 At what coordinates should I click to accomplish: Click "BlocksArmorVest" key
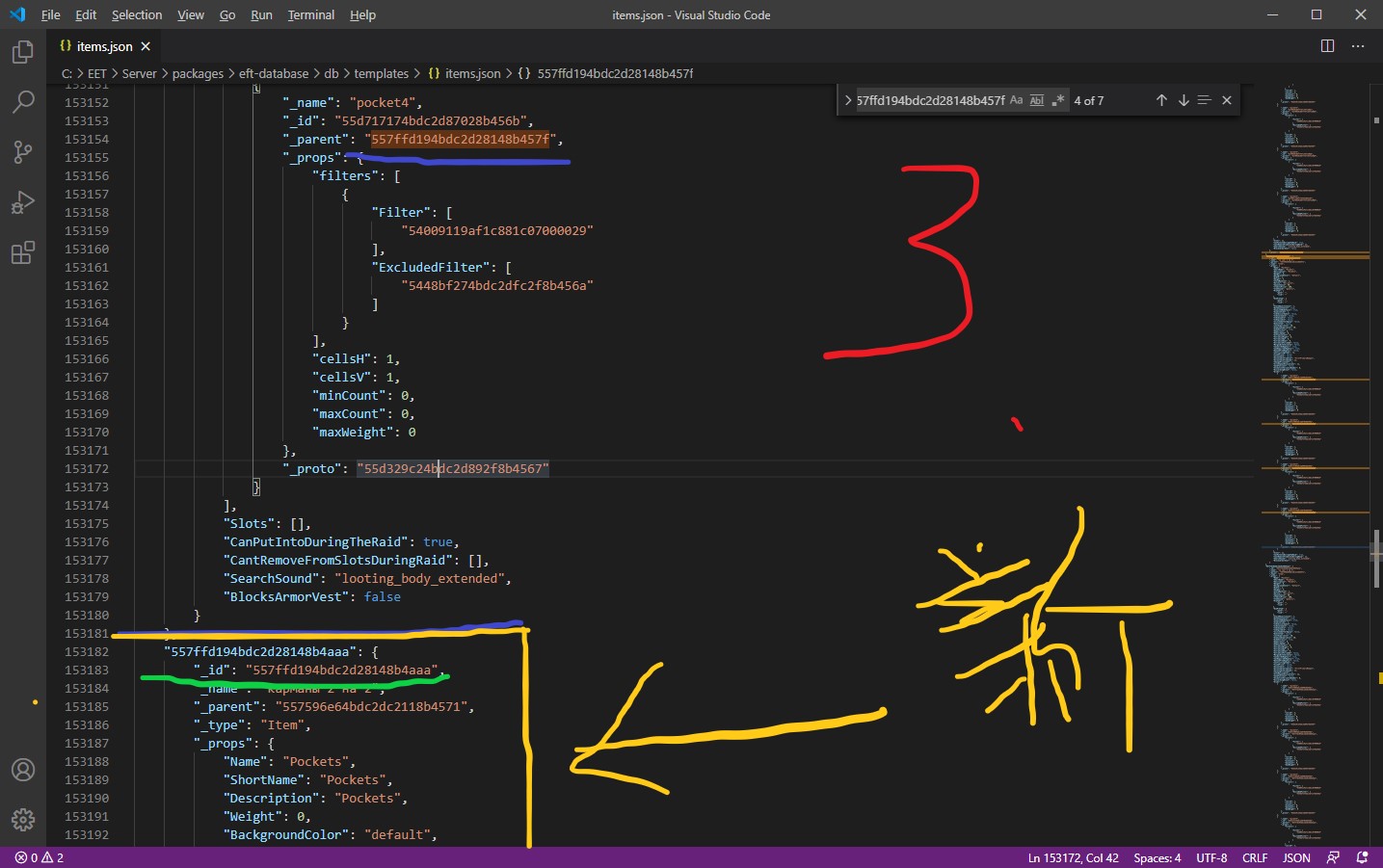click(x=286, y=596)
